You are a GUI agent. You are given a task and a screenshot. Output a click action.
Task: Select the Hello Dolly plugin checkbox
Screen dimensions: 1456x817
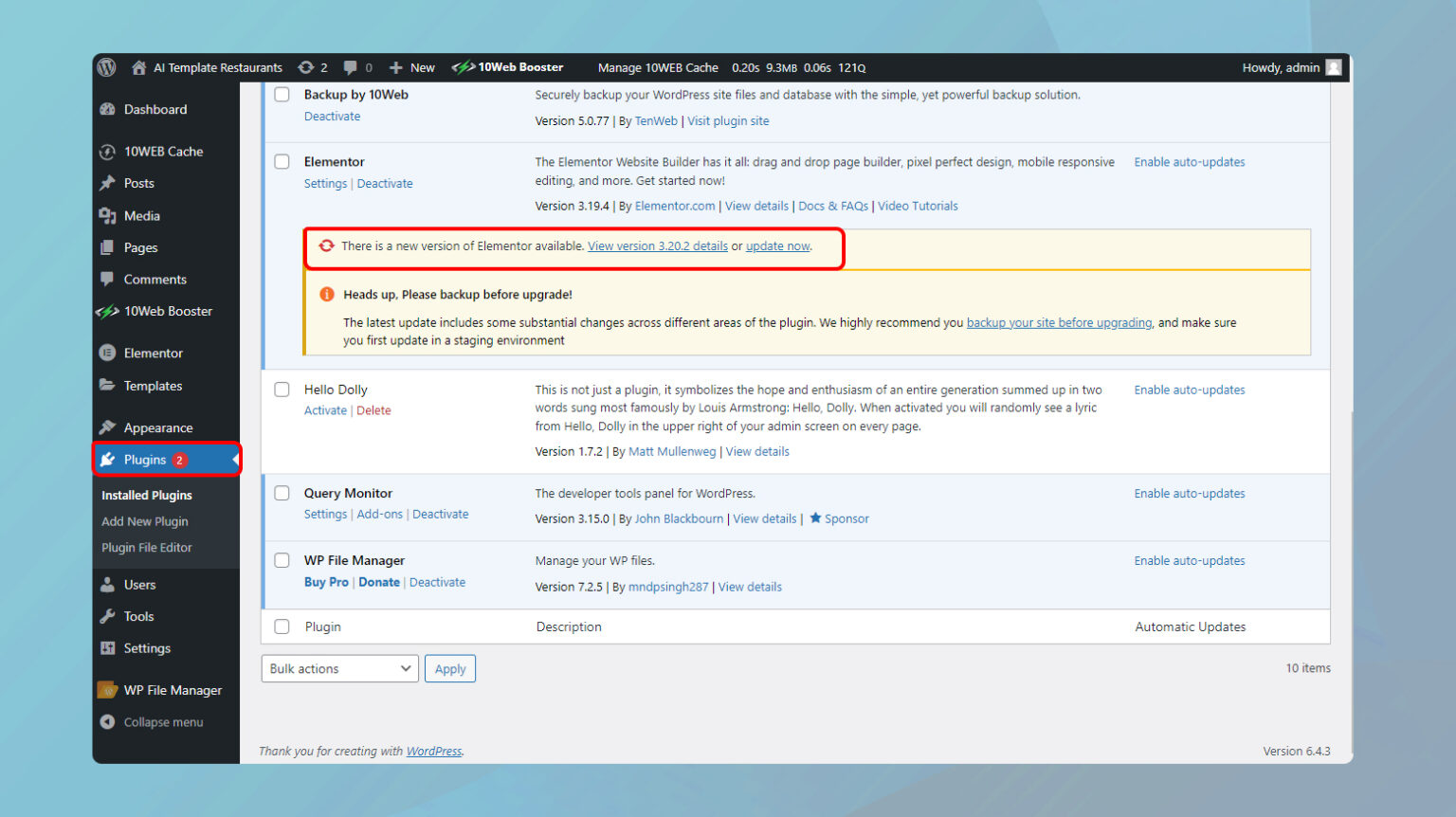(282, 389)
